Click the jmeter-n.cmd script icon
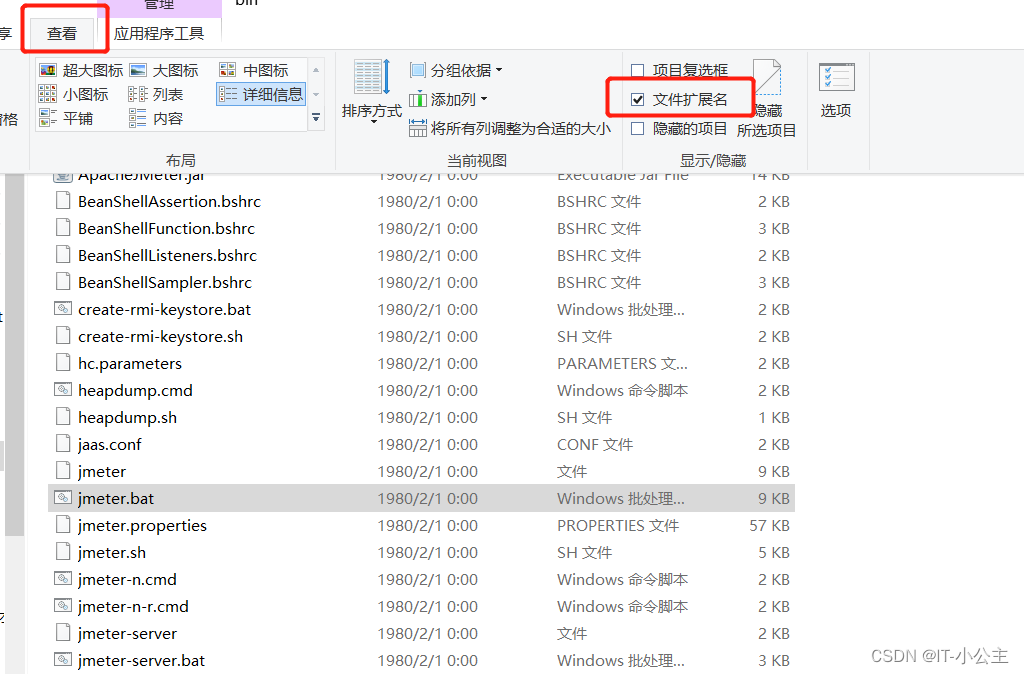 pyautogui.click(x=63, y=579)
